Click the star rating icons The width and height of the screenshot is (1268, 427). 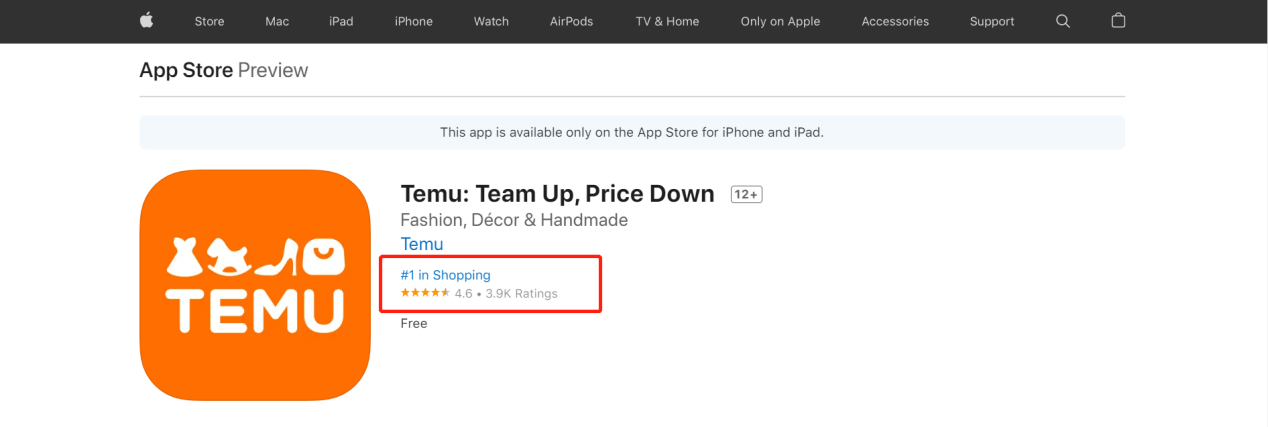tap(425, 293)
